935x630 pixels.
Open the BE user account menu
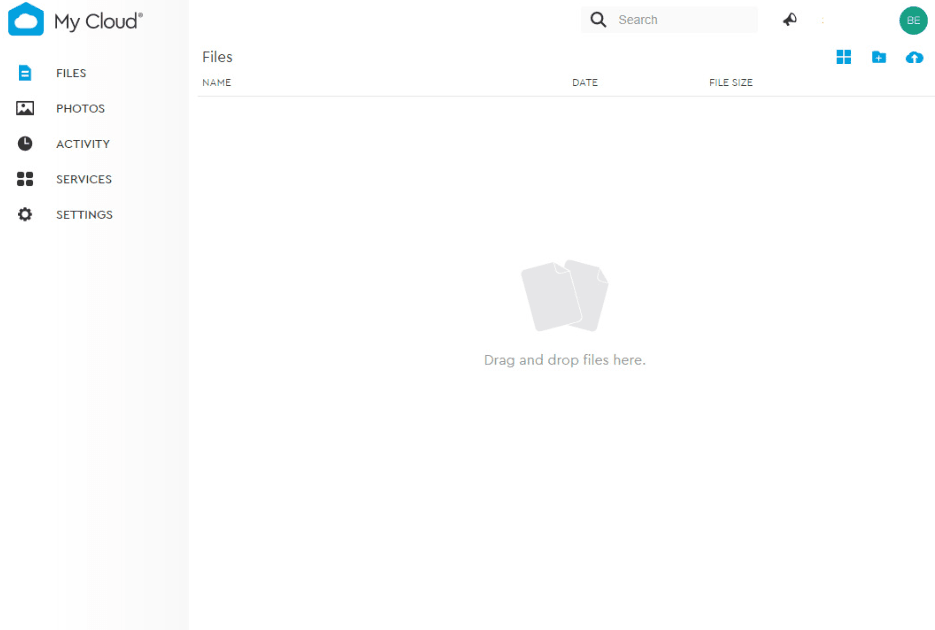[x=913, y=20]
